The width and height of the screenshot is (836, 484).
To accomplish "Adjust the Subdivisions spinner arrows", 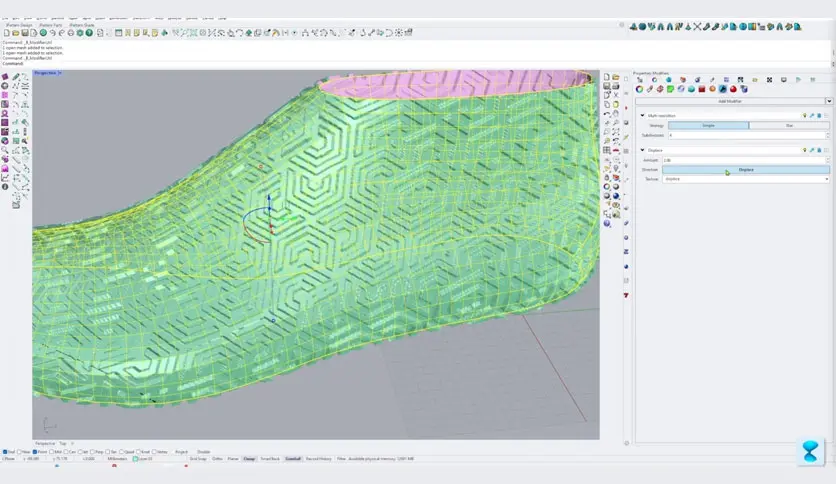I will coord(827,135).
